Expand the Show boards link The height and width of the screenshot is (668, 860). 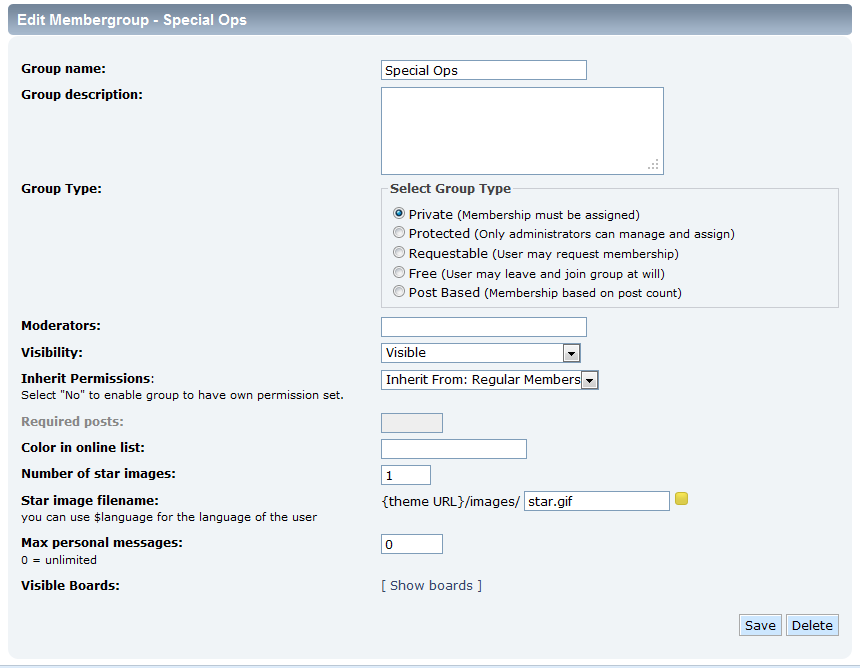pyautogui.click(x=431, y=585)
